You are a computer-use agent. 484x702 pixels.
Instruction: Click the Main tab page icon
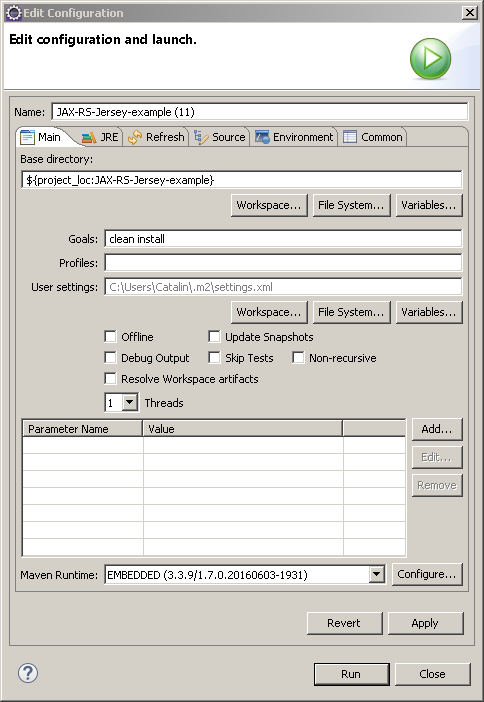[27, 137]
